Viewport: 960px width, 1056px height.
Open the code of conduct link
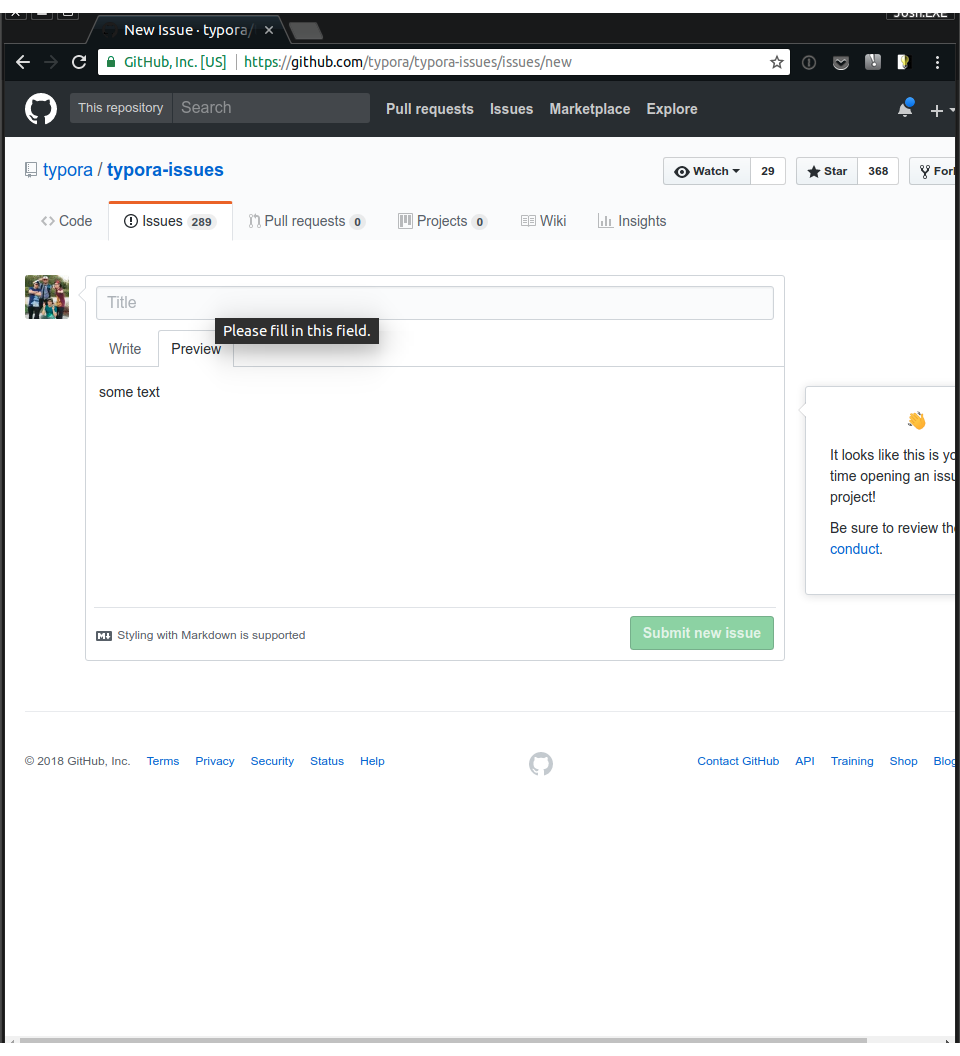[x=854, y=549]
